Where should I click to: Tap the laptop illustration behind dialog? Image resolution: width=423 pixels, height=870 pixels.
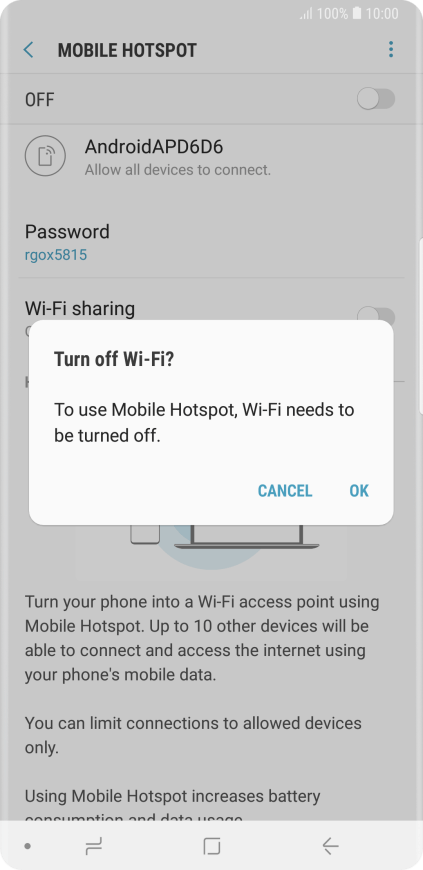(x=246, y=537)
